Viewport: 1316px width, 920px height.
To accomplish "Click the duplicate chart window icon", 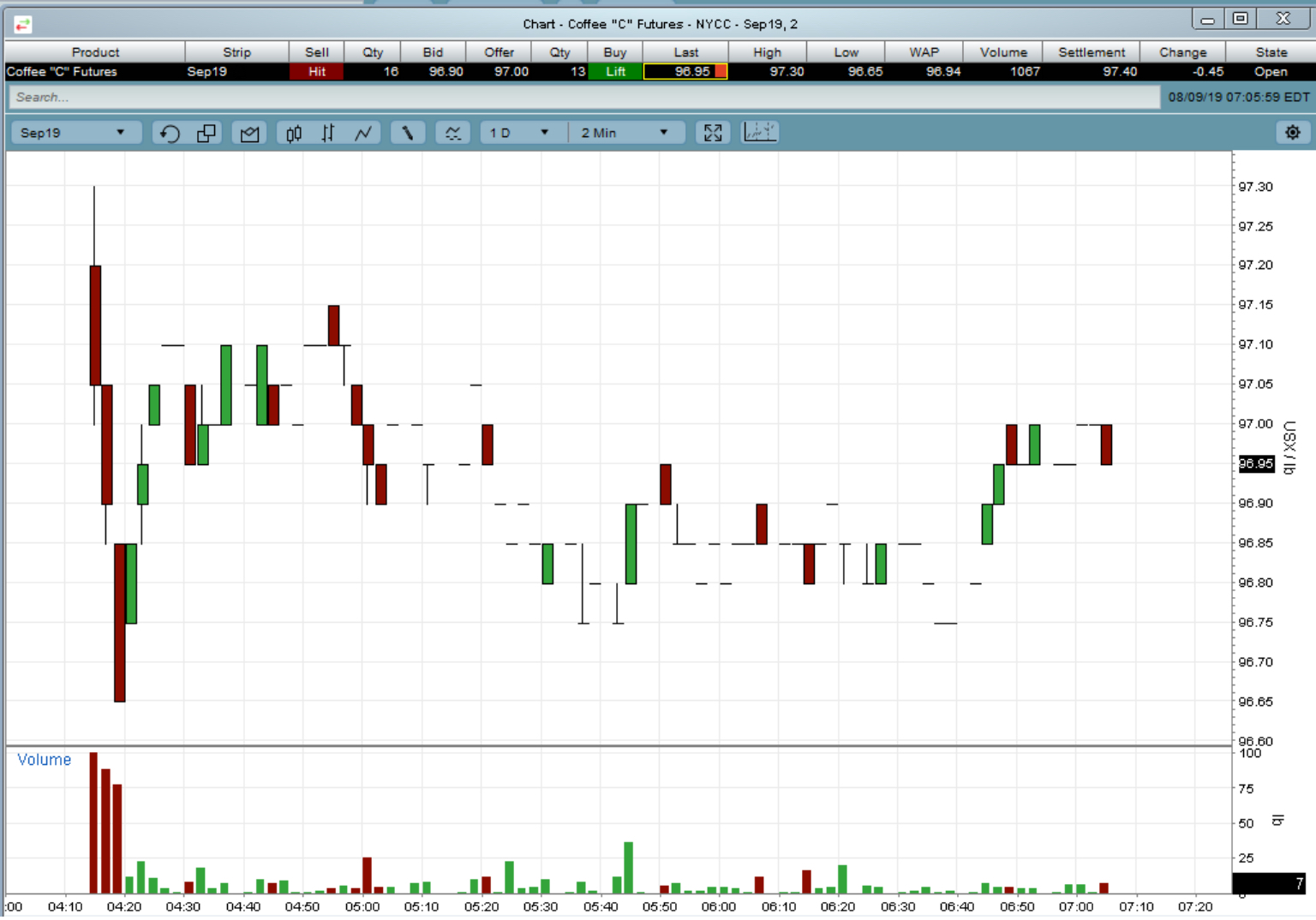I will [x=206, y=133].
